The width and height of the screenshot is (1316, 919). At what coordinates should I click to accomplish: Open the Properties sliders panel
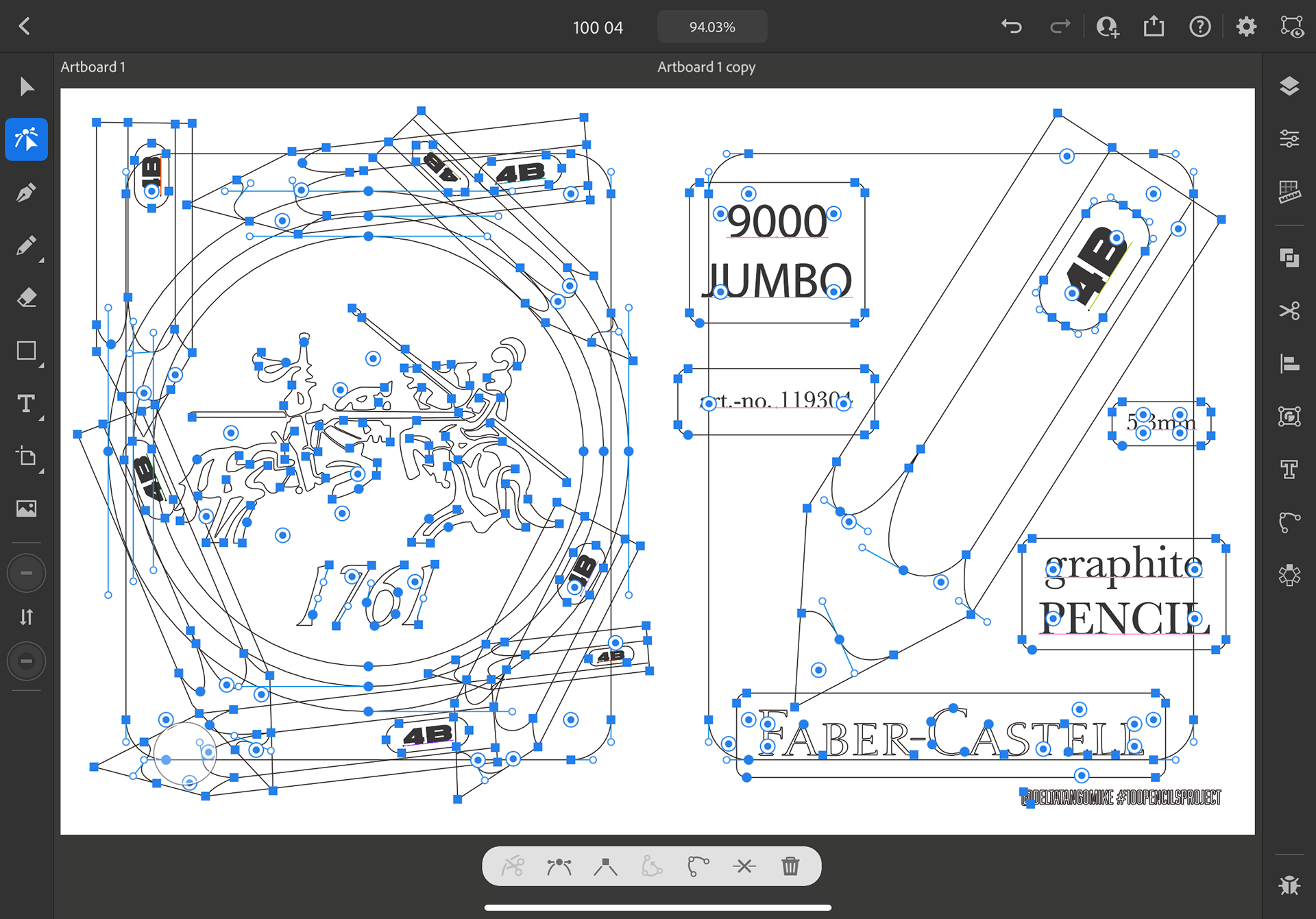(x=1289, y=139)
